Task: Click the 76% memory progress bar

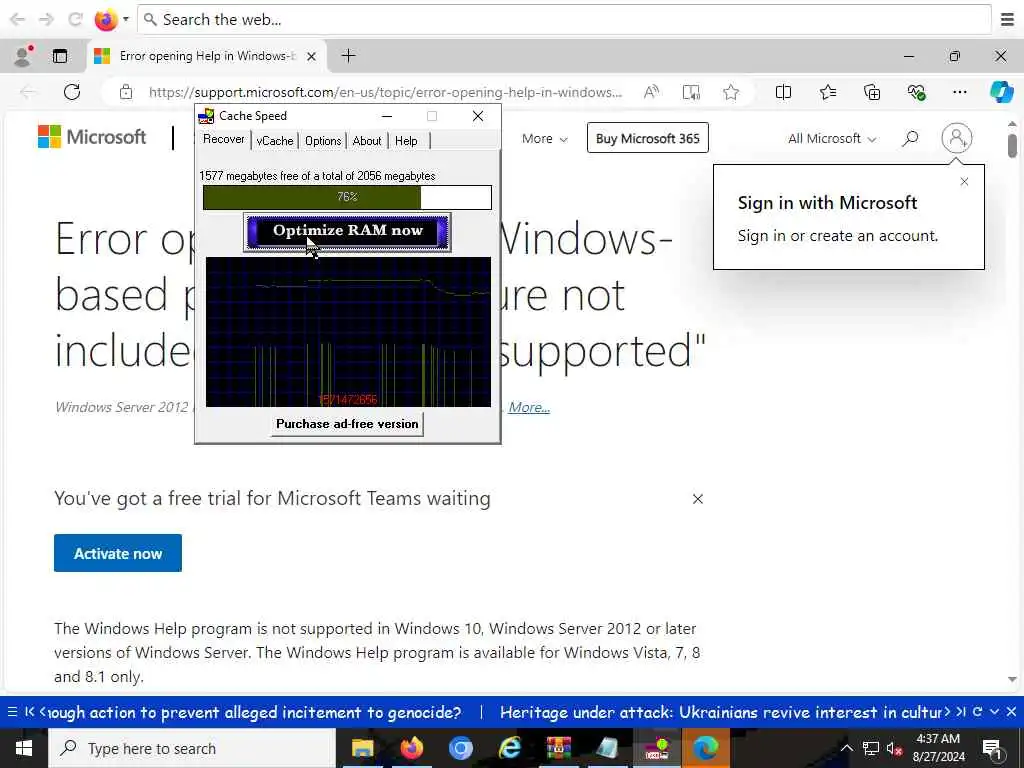Action: point(347,197)
